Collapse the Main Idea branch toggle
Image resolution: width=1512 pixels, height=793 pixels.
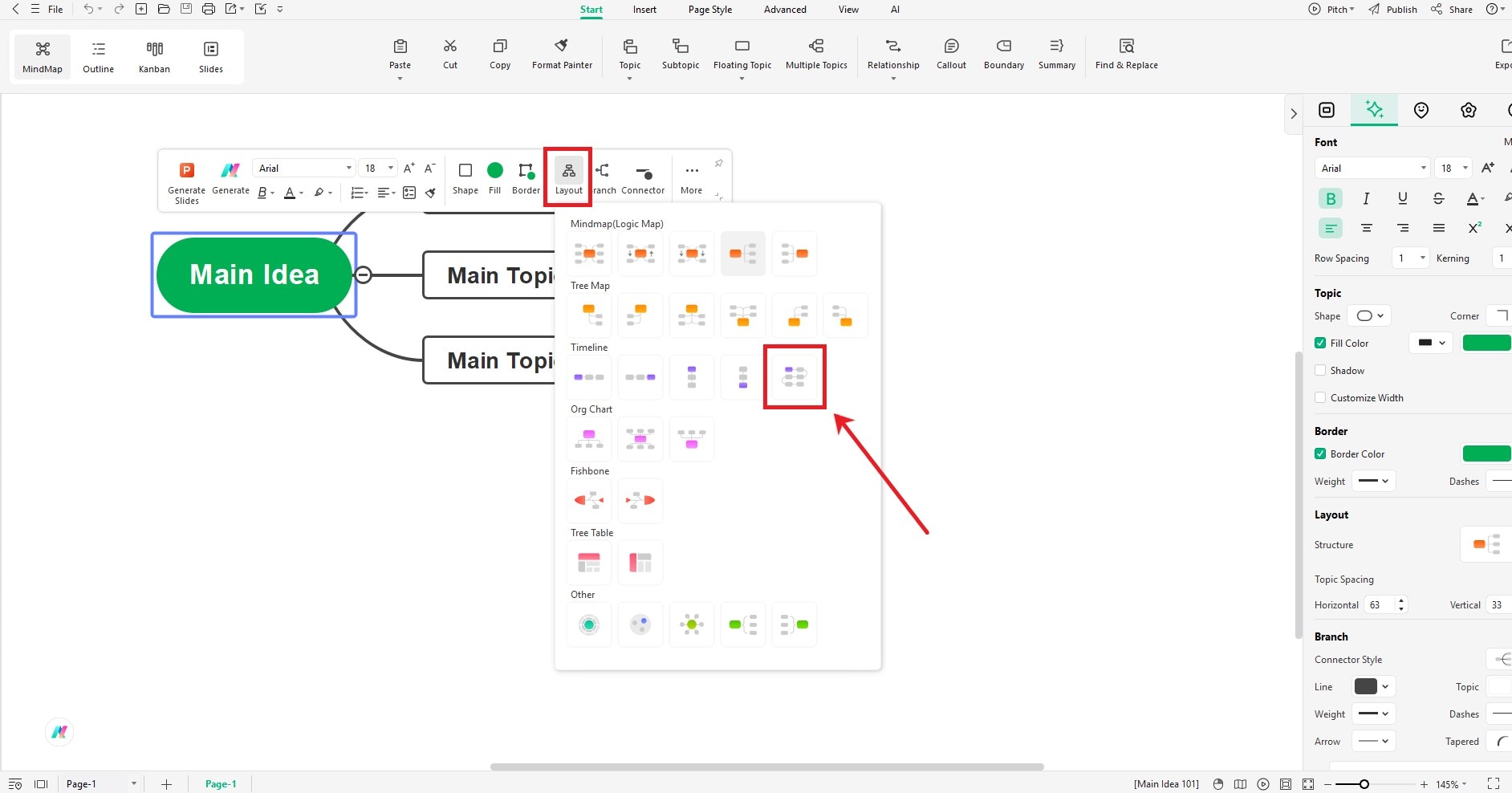(363, 274)
